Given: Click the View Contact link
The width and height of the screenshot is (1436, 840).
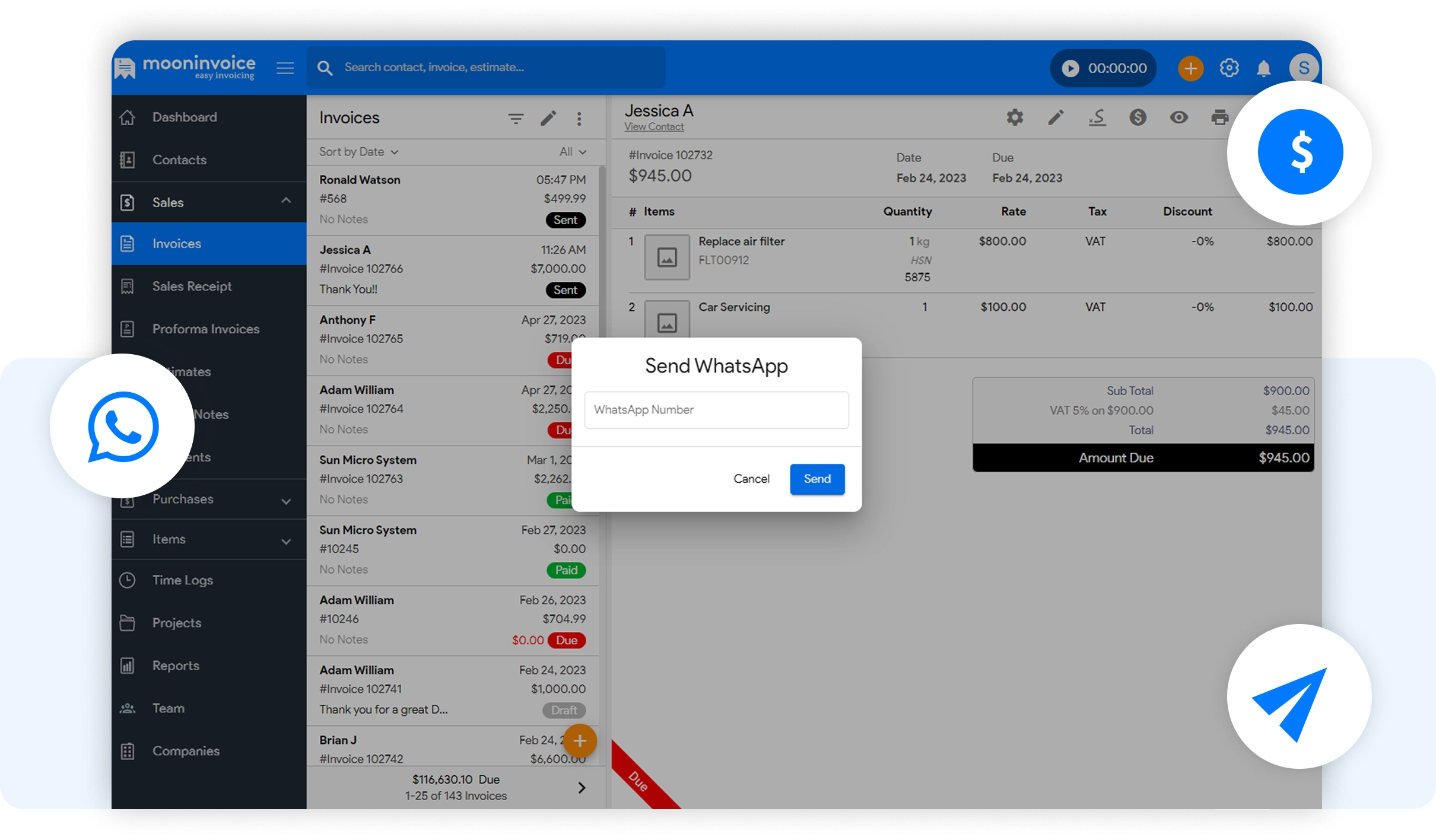Looking at the screenshot, I should point(654,127).
